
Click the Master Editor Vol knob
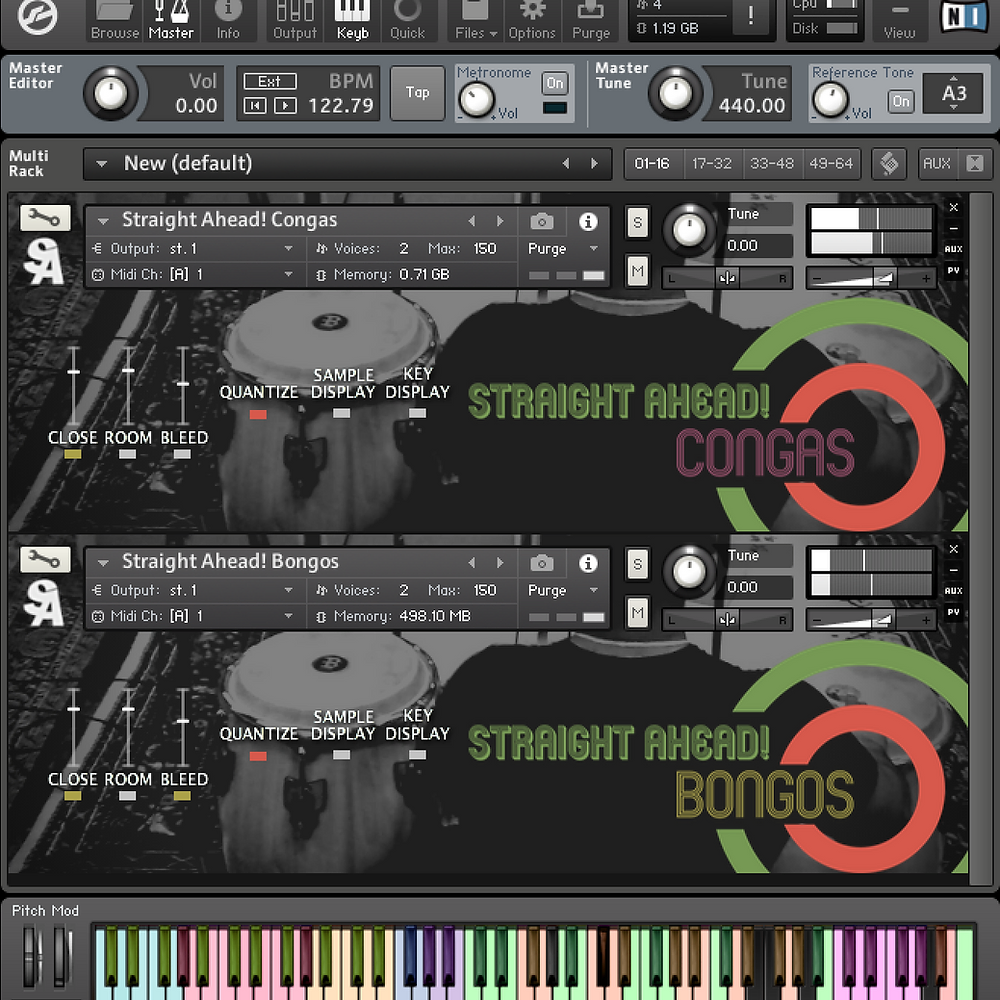click(x=110, y=94)
